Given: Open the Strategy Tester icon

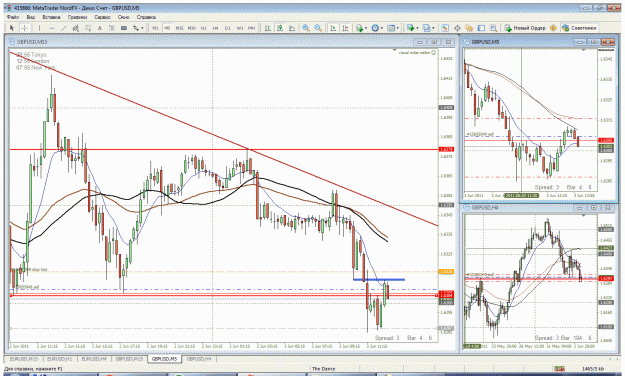Looking at the screenshot, I should 493,28.
